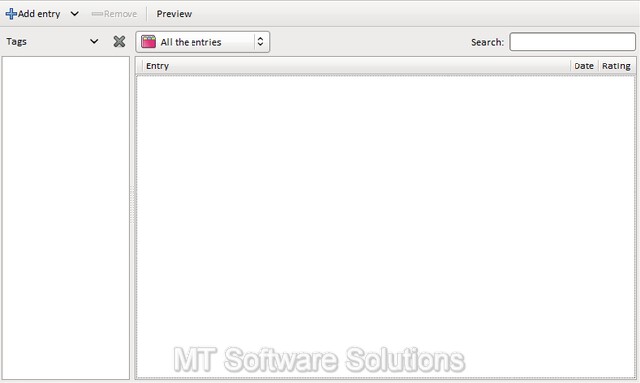
Task: Sort by the Date column header
Action: click(x=584, y=66)
